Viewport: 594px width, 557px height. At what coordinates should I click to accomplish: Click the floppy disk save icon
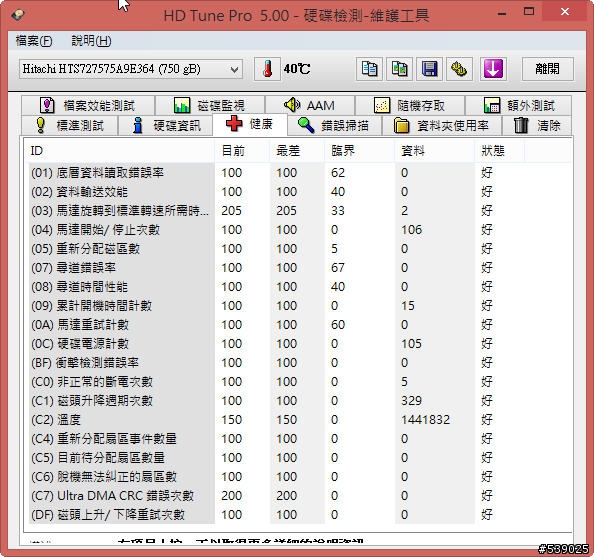point(429,69)
